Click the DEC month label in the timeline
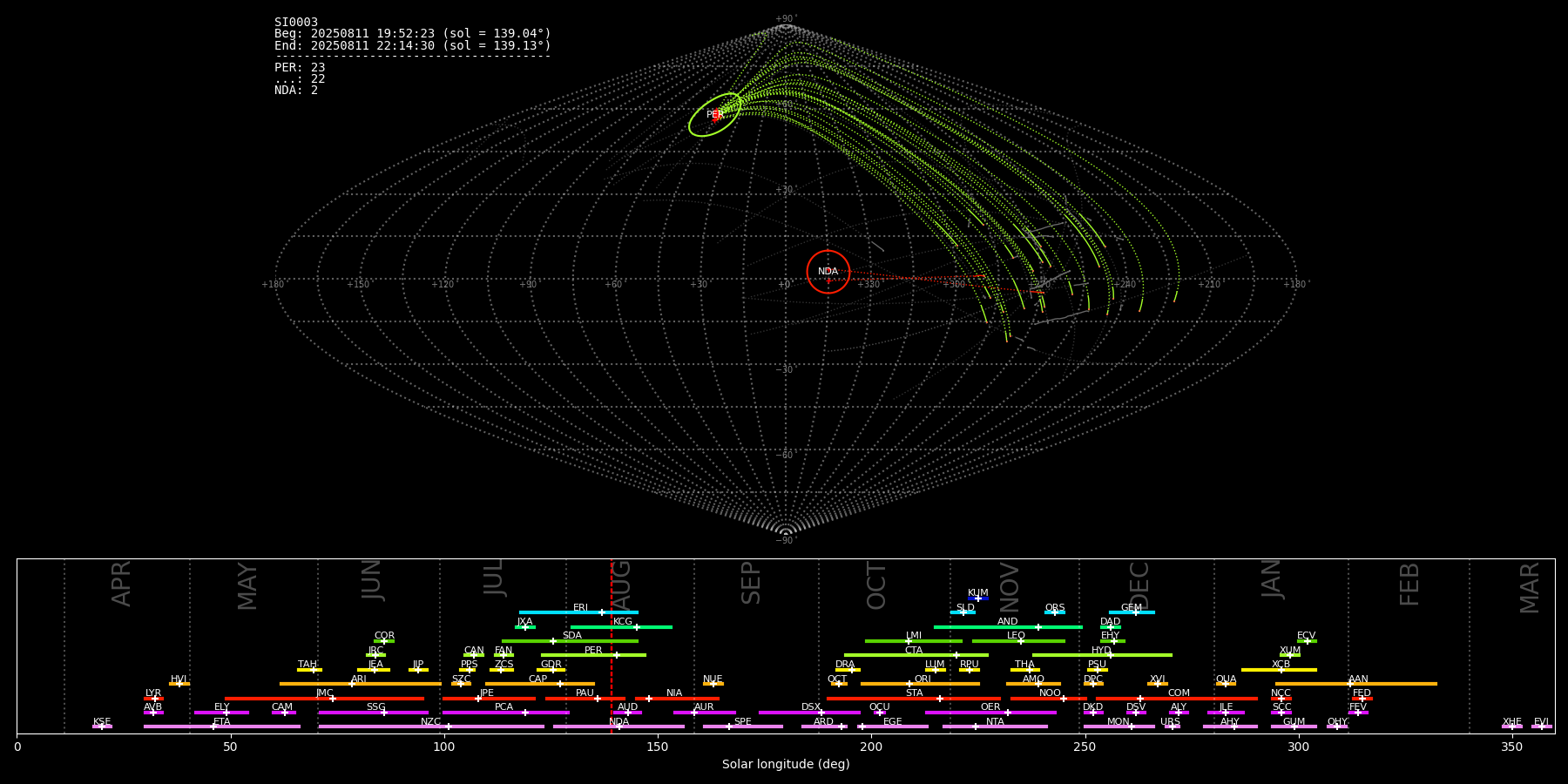1568x784 pixels. pyautogui.click(x=1139, y=585)
